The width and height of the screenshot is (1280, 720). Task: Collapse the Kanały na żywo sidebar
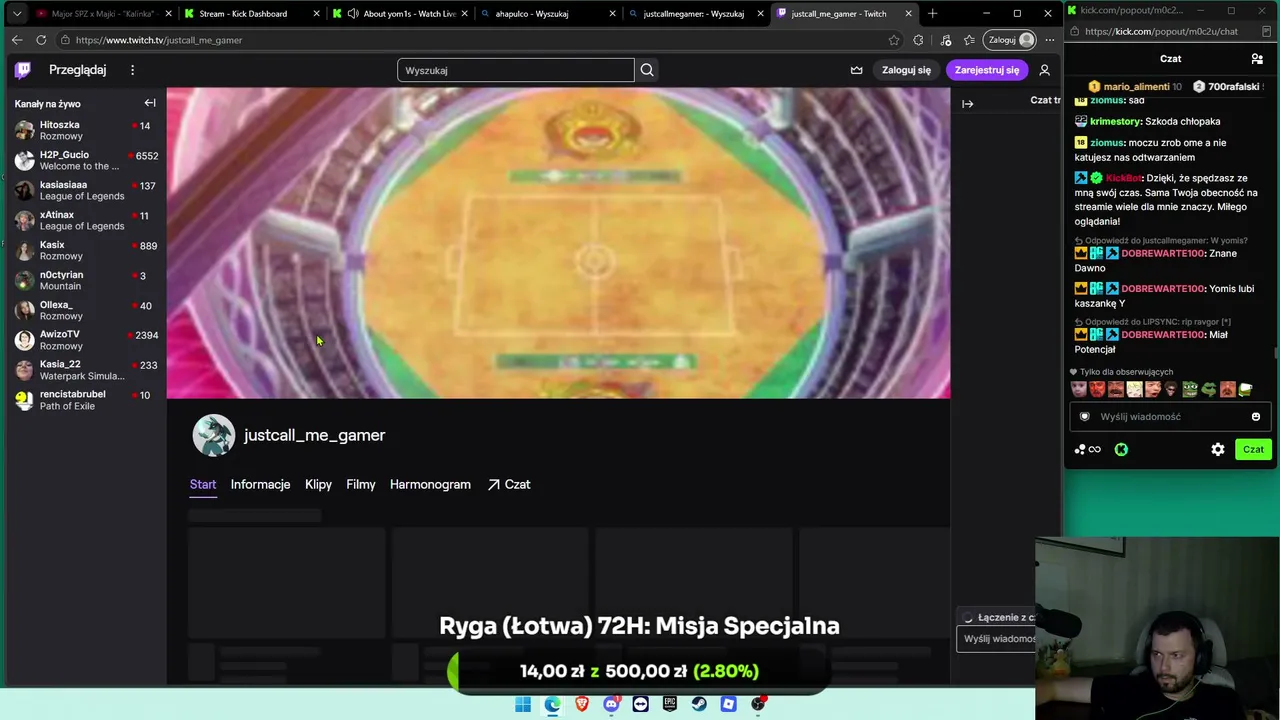click(x=150, y=103)
